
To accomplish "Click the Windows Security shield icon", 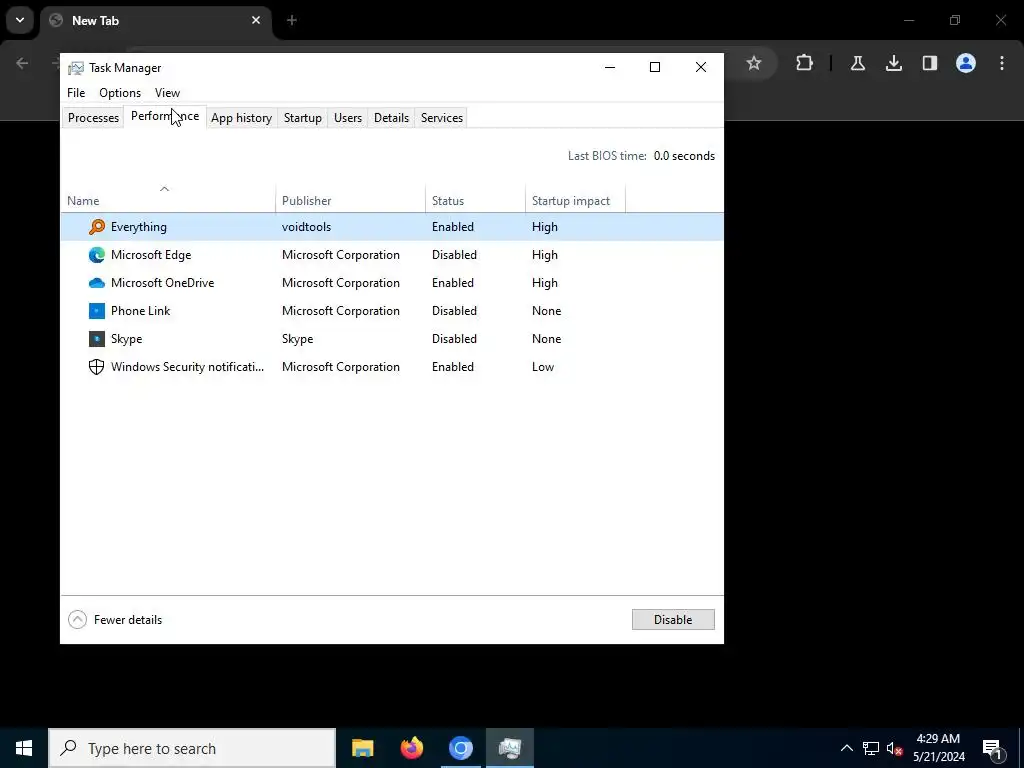I will tap(97, 367).
